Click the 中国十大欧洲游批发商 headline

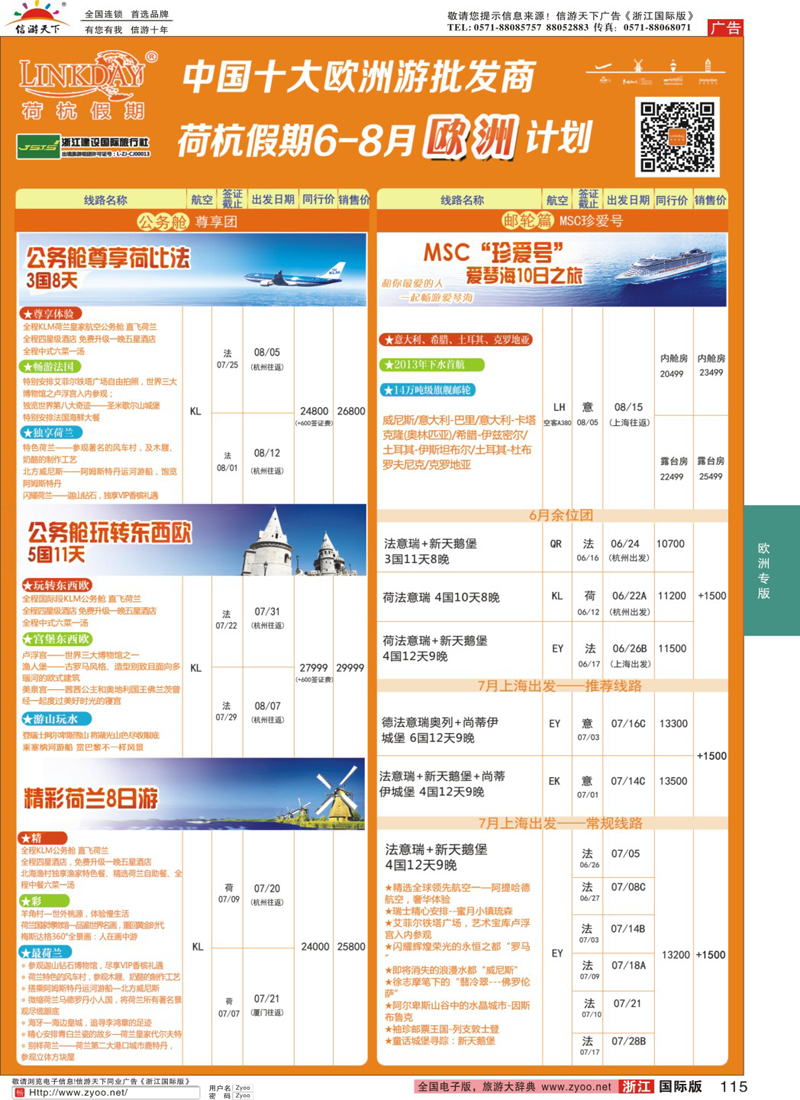click(359, 77)
